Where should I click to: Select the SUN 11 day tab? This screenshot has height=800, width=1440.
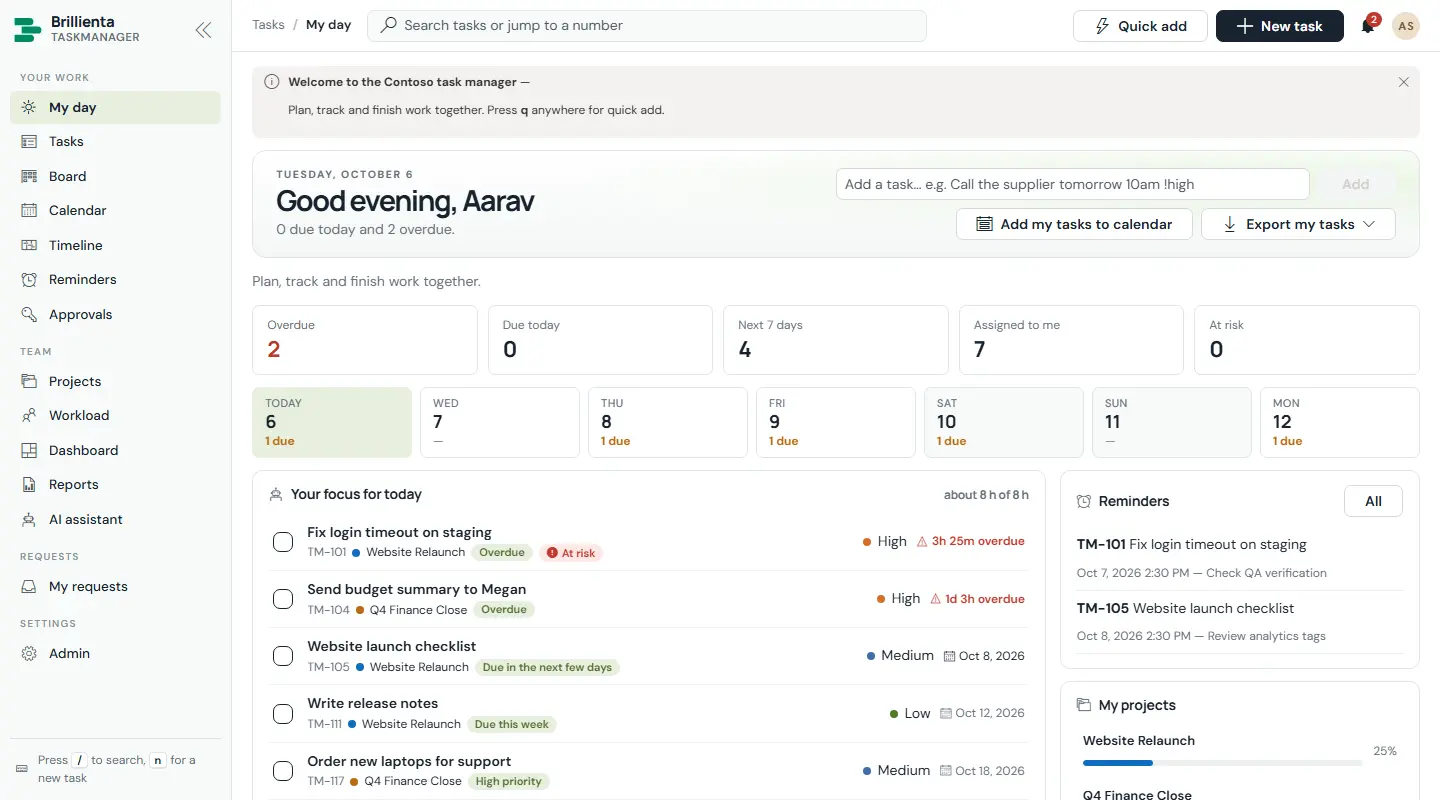(1172, 422)
